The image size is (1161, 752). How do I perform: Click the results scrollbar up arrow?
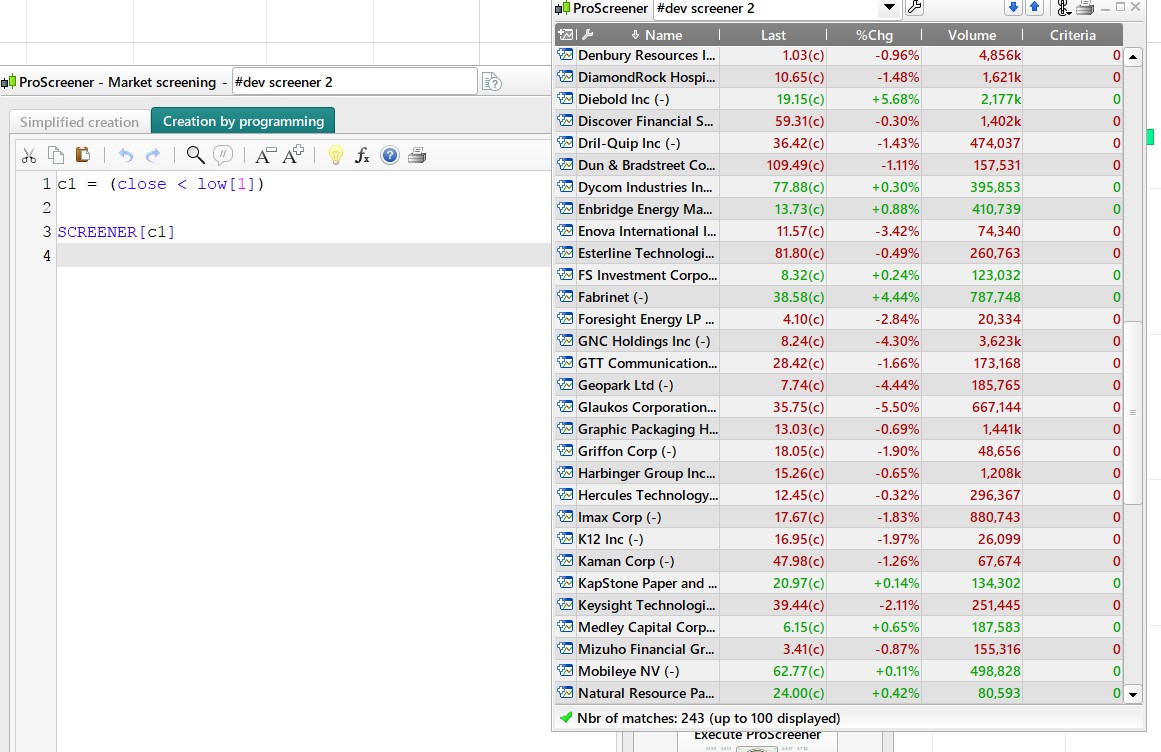[1133, 57]
